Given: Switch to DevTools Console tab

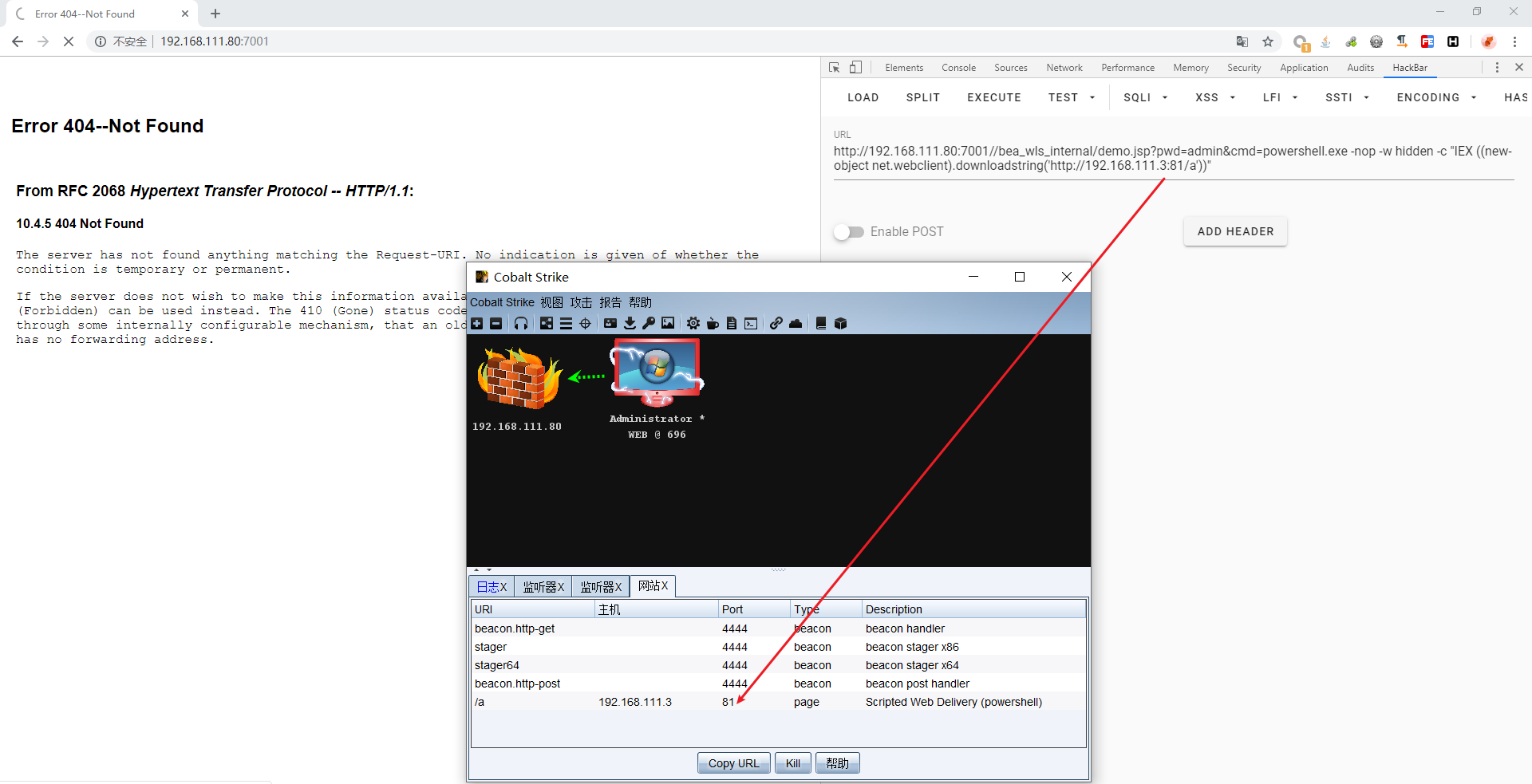Looking at the screenshot, I should point(958,68).
